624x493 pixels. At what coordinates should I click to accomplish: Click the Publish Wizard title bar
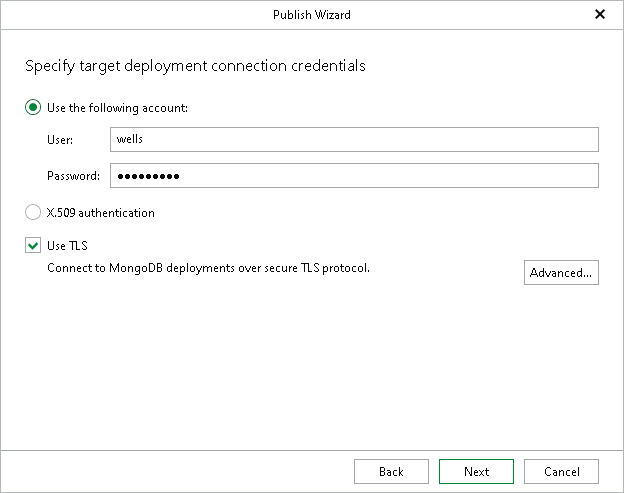311,15
